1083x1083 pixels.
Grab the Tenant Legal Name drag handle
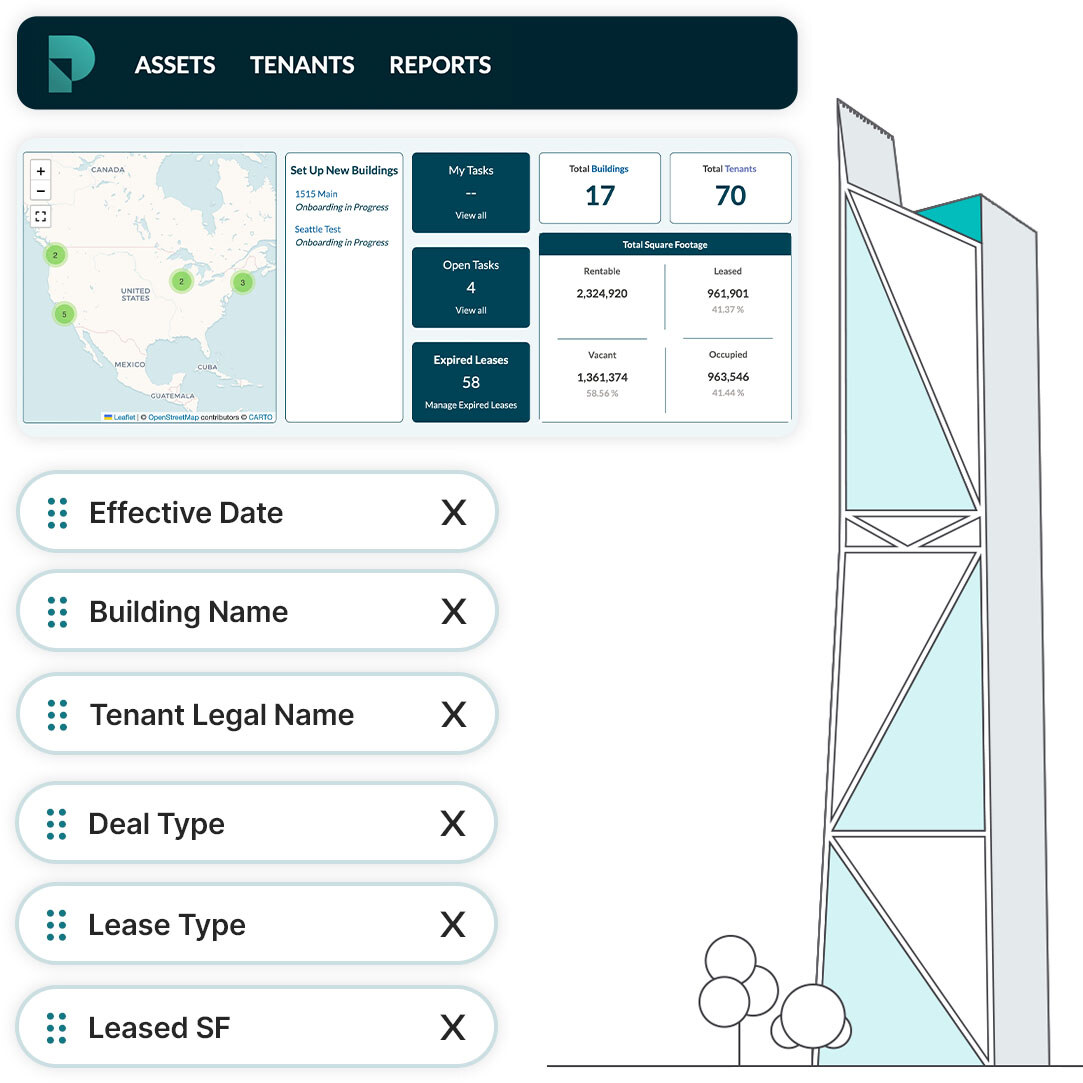point(57,715)
